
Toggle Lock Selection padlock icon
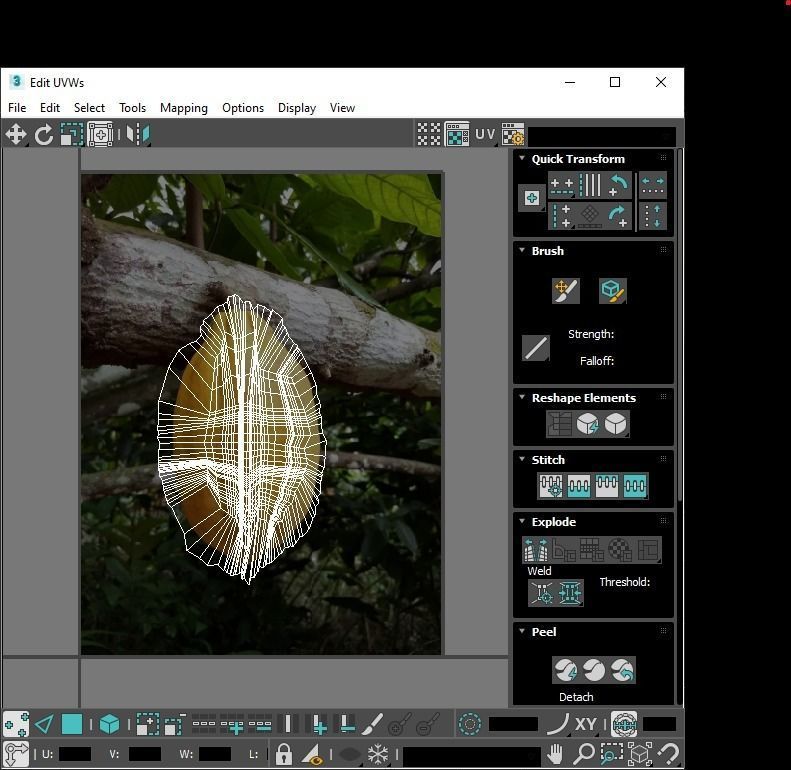tap(284, 754)
